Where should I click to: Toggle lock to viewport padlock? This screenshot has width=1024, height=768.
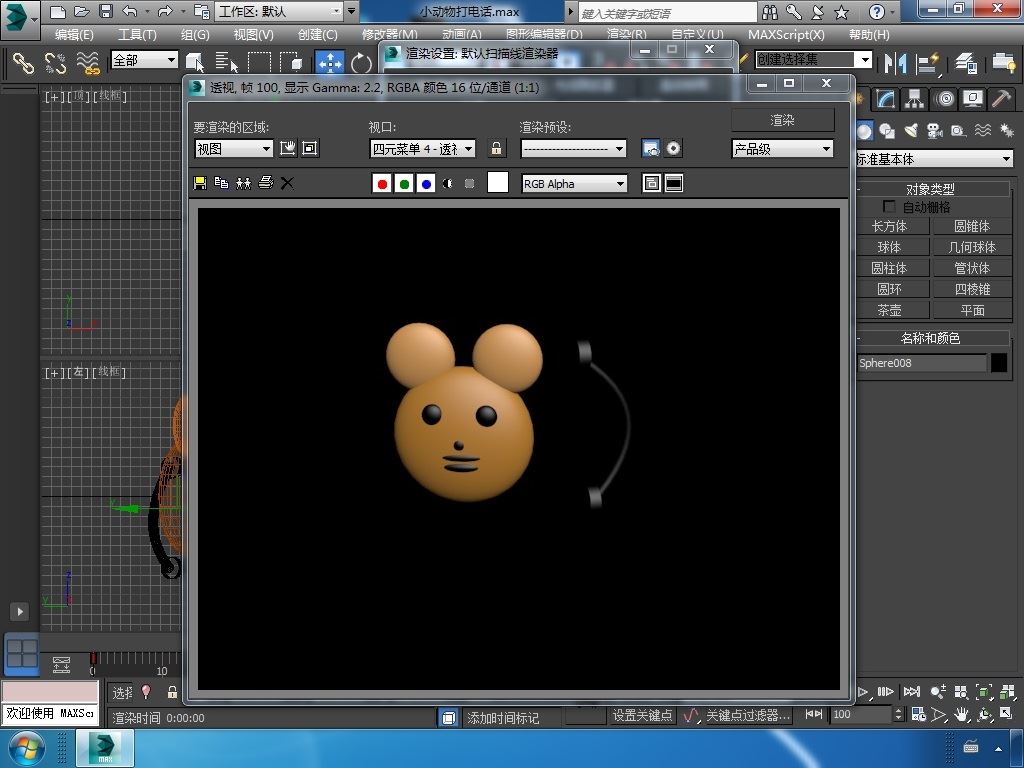point(496,148)
